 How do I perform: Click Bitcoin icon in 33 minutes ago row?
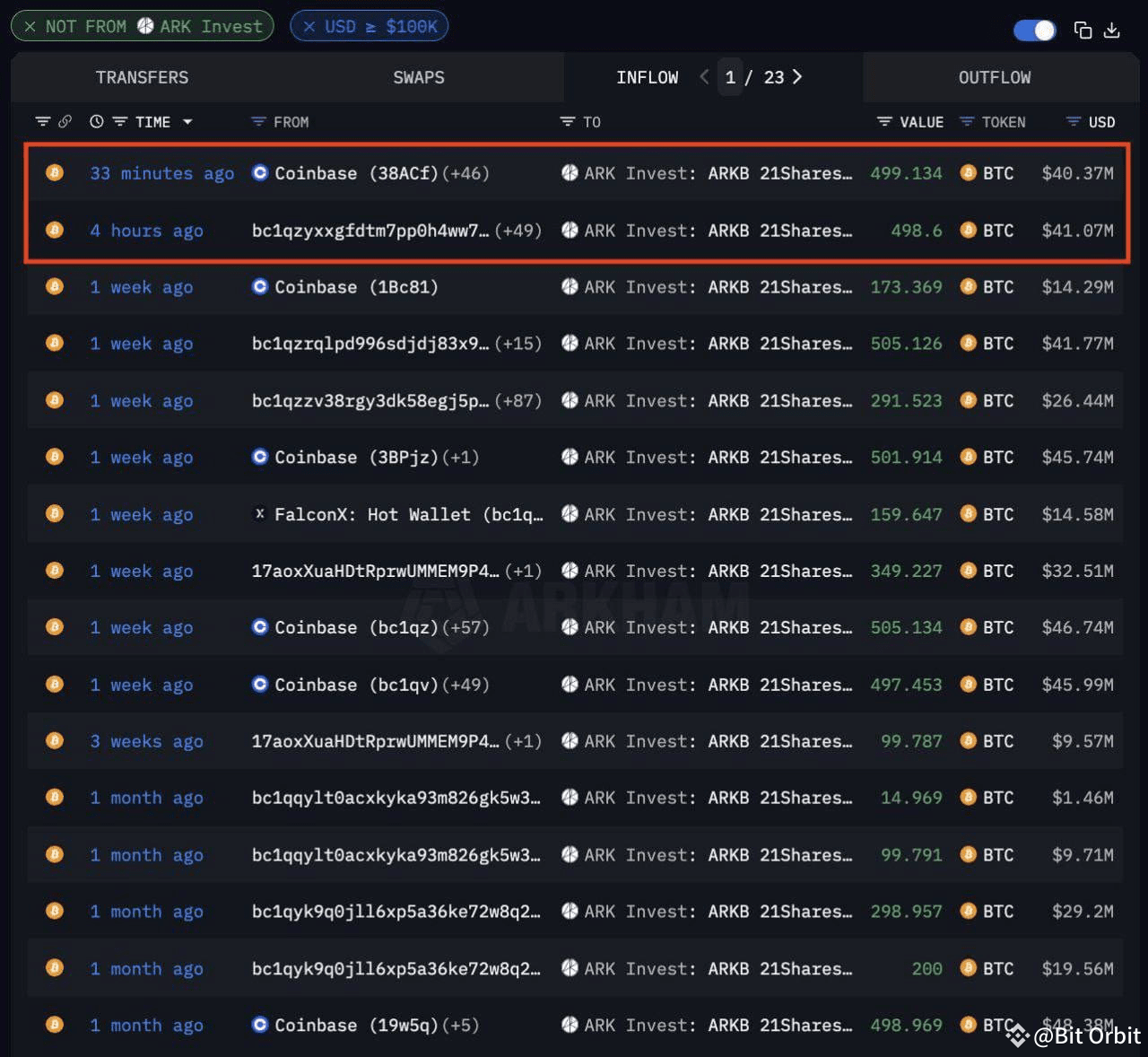pyautogui.click(x=55, y=172)
